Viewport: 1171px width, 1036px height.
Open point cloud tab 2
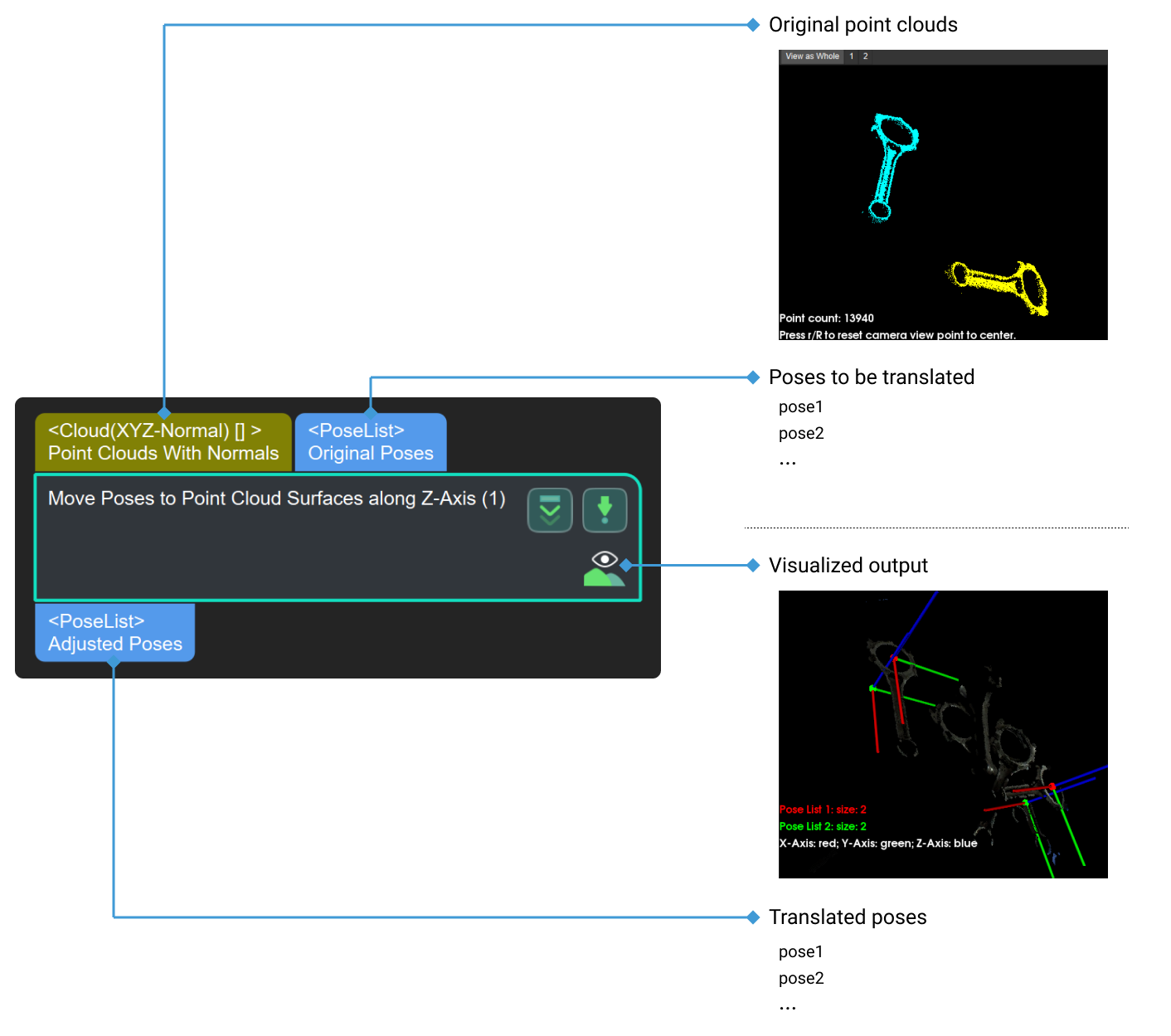pos(865,56)
